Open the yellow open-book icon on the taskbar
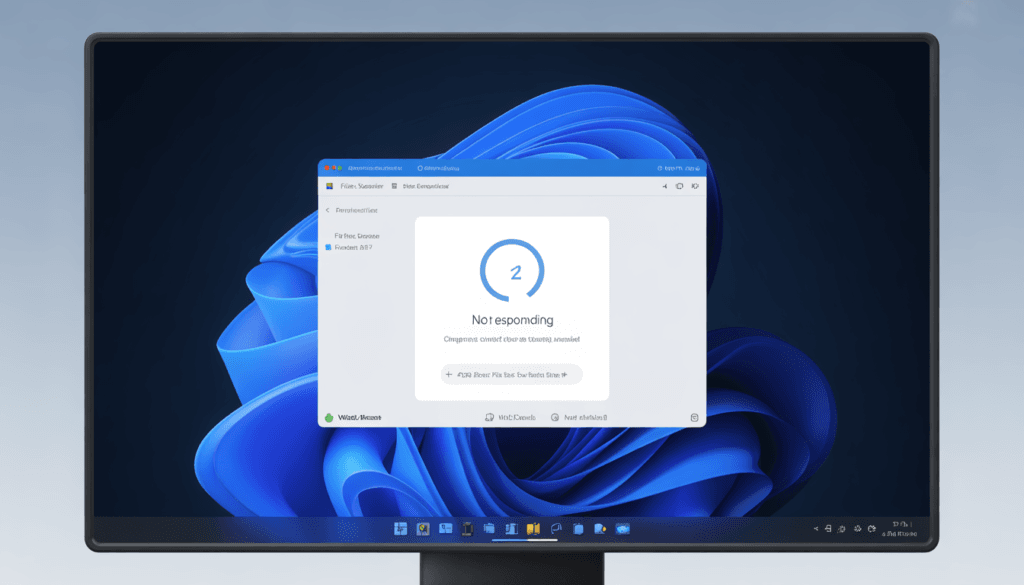The height and width of the screenshot is (585, 1024). pos(534,529)
